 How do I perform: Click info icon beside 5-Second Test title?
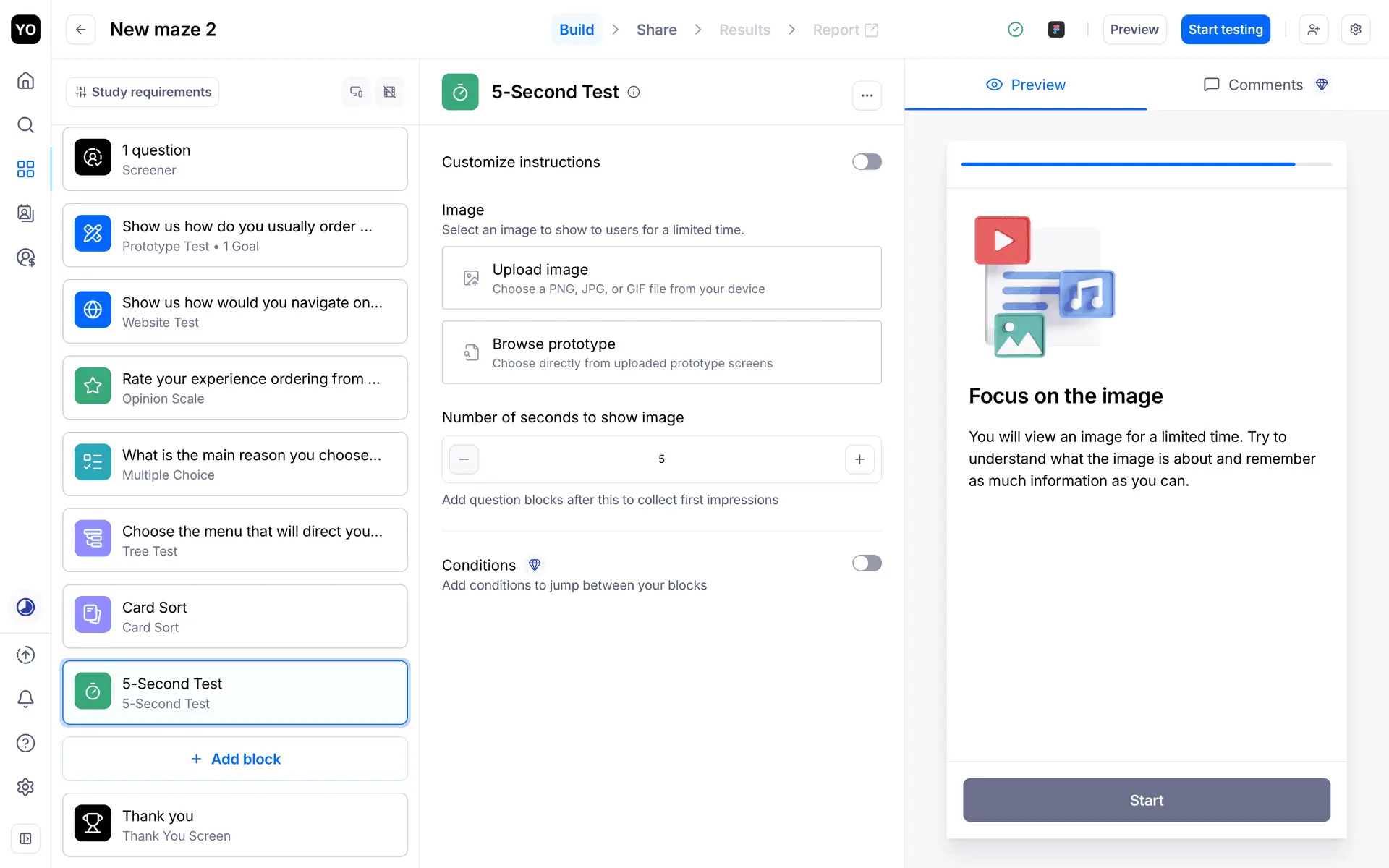[634, 92]
